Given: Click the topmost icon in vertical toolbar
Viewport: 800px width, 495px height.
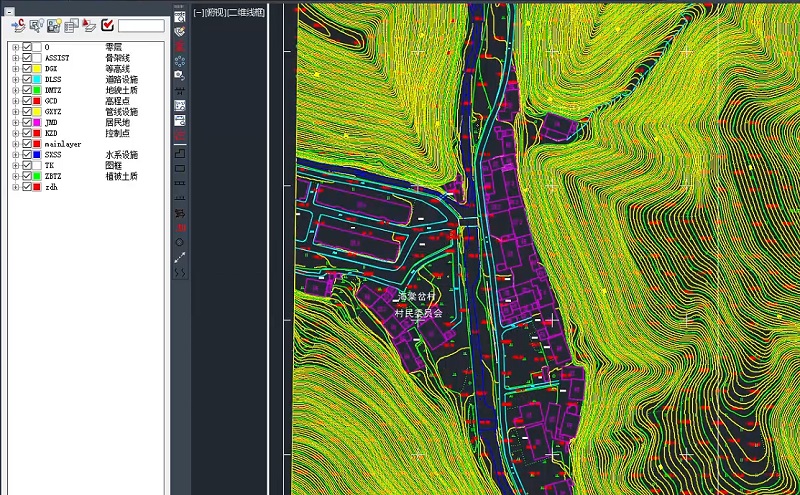Looking at the screenshot, I should [180, 16].
